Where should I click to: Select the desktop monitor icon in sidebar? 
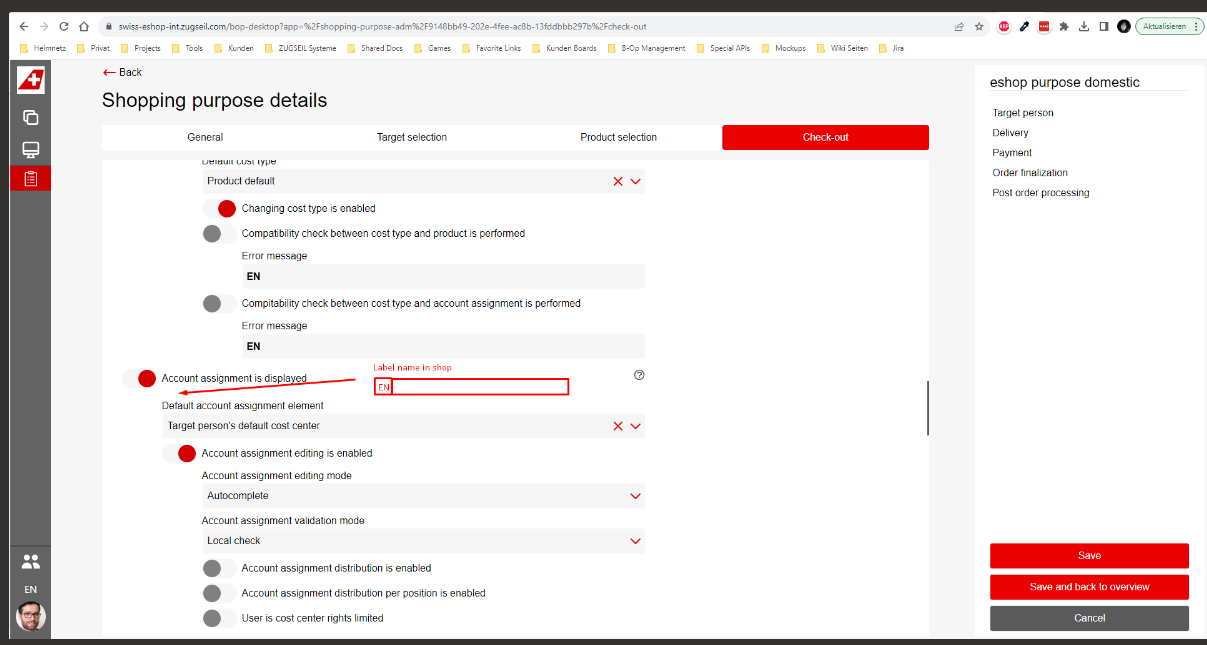pos(30,150)
